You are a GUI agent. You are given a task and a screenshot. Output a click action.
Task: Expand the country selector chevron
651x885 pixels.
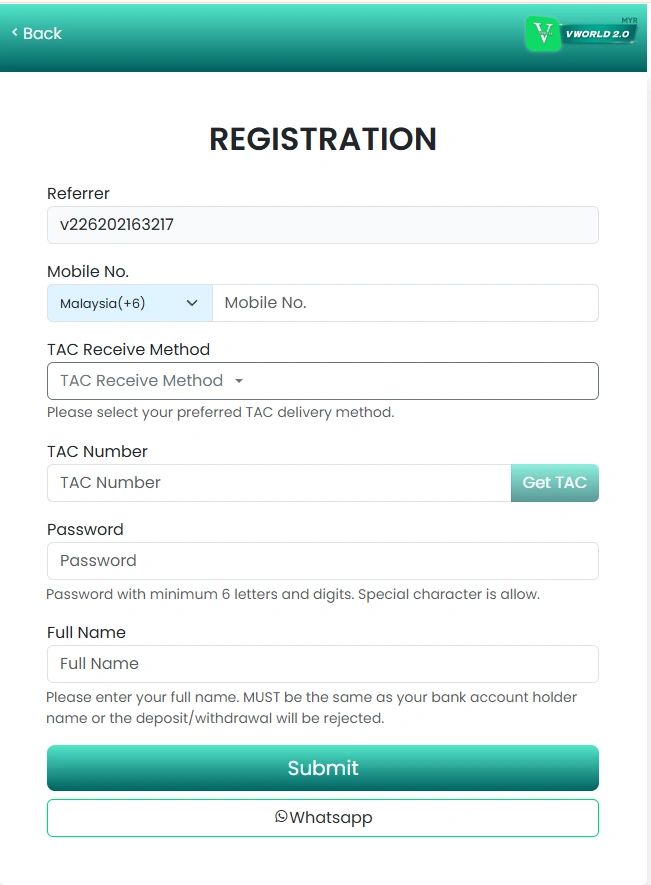pos(192,302)
